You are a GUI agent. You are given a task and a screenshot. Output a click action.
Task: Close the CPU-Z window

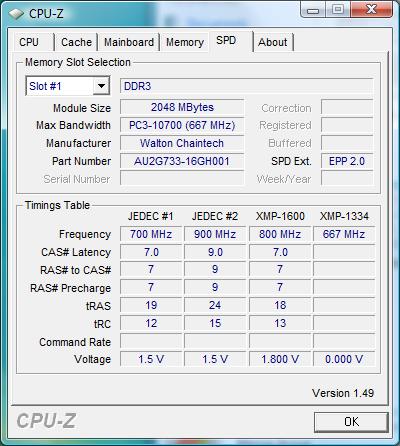pos(371,10)
